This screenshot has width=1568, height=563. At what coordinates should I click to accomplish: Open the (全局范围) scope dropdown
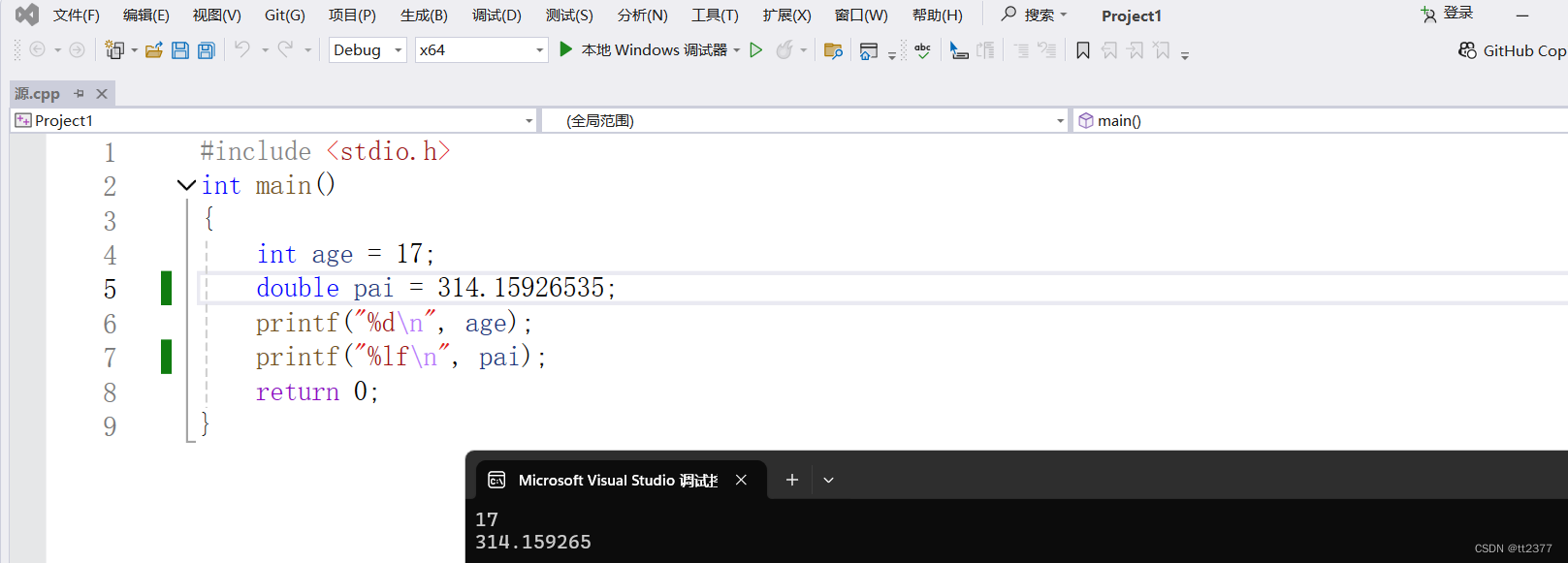(x=804, y=120)
